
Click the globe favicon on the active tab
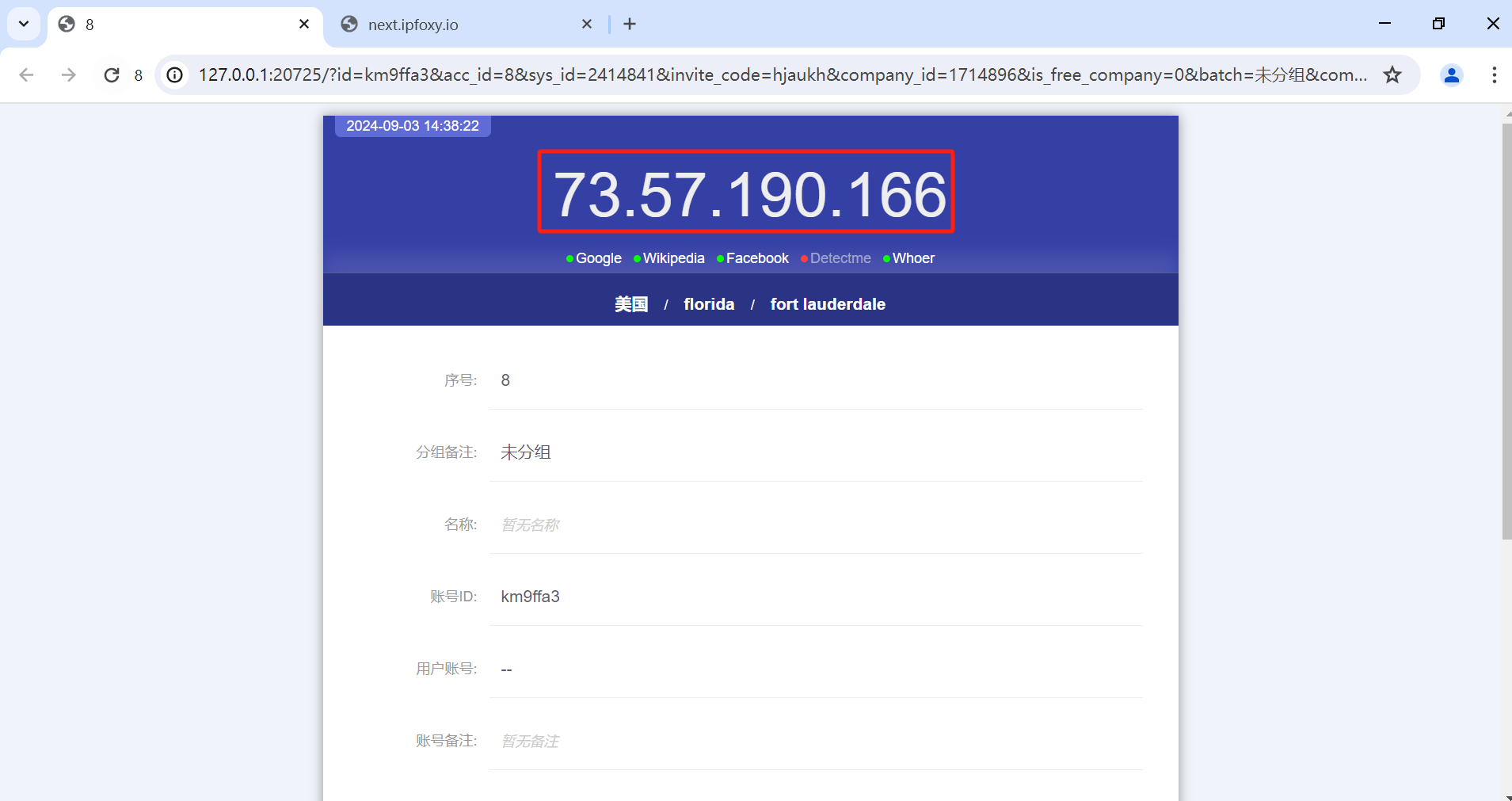67,24
